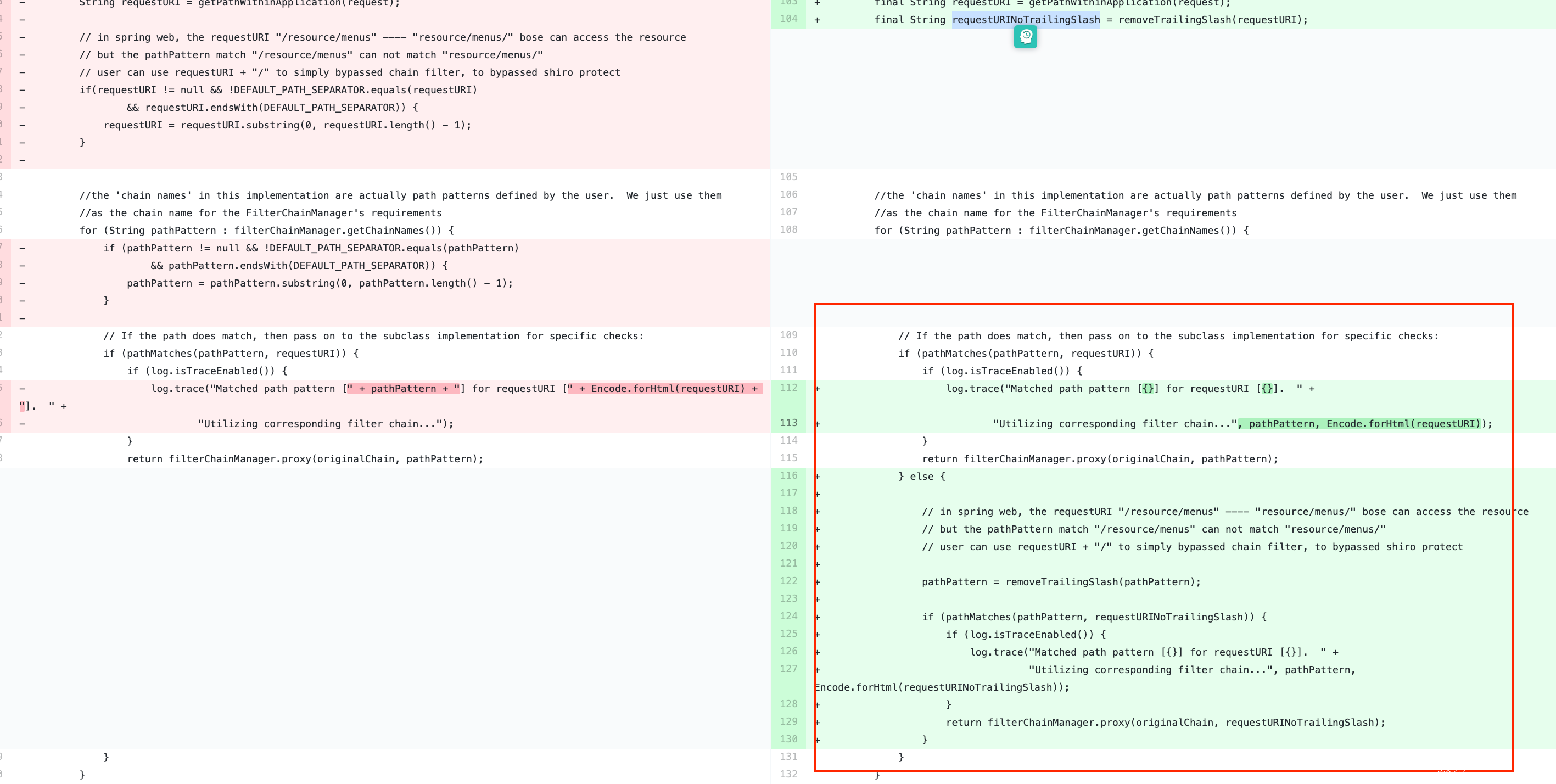Click the teal head-with-clock floating icon
Image resolution: width=1556 pixels, height=784 pixels.
pos(1025,37)
